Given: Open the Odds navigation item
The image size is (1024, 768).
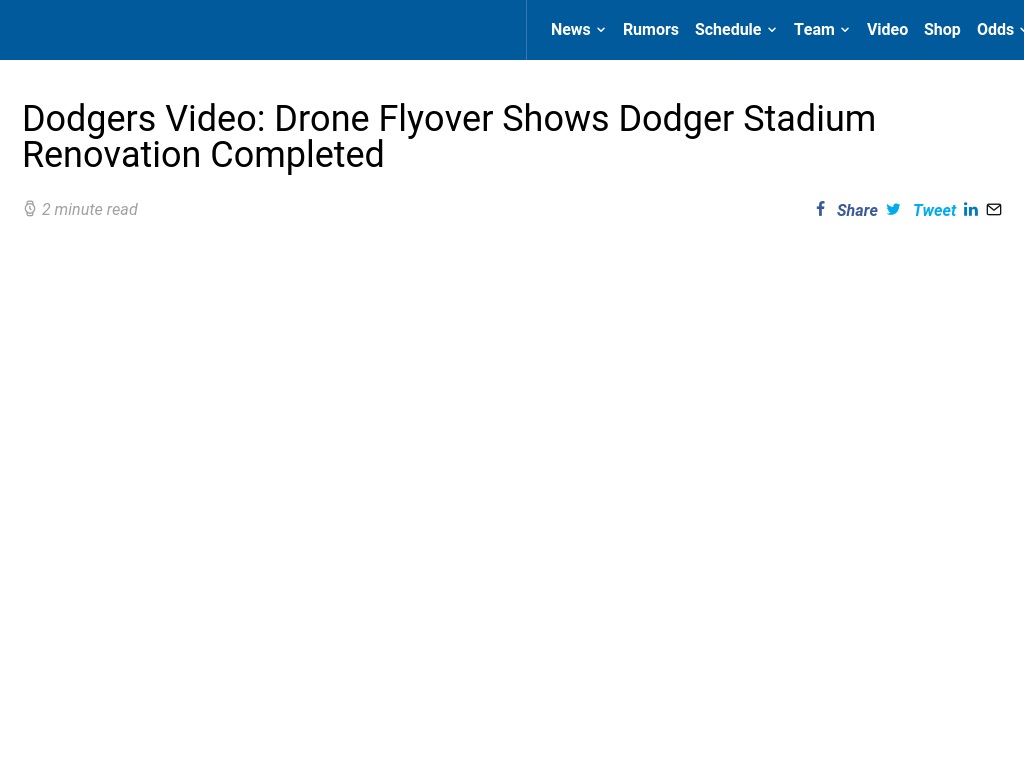Looking at the screenshot, I should pos(995,29).
